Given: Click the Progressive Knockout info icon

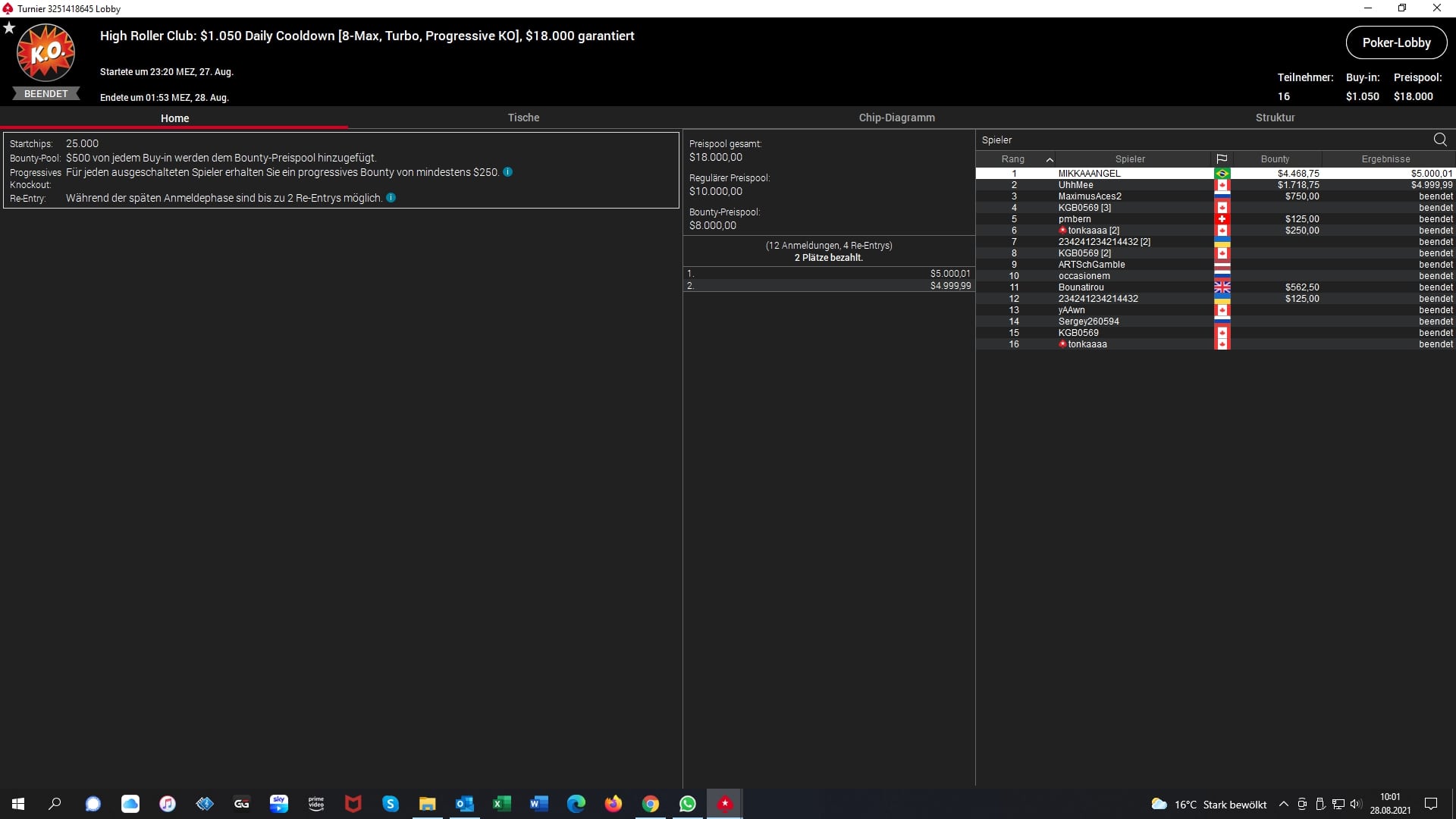Looking at the screenshot, I should pyautogui.click(x=507, y=172).
